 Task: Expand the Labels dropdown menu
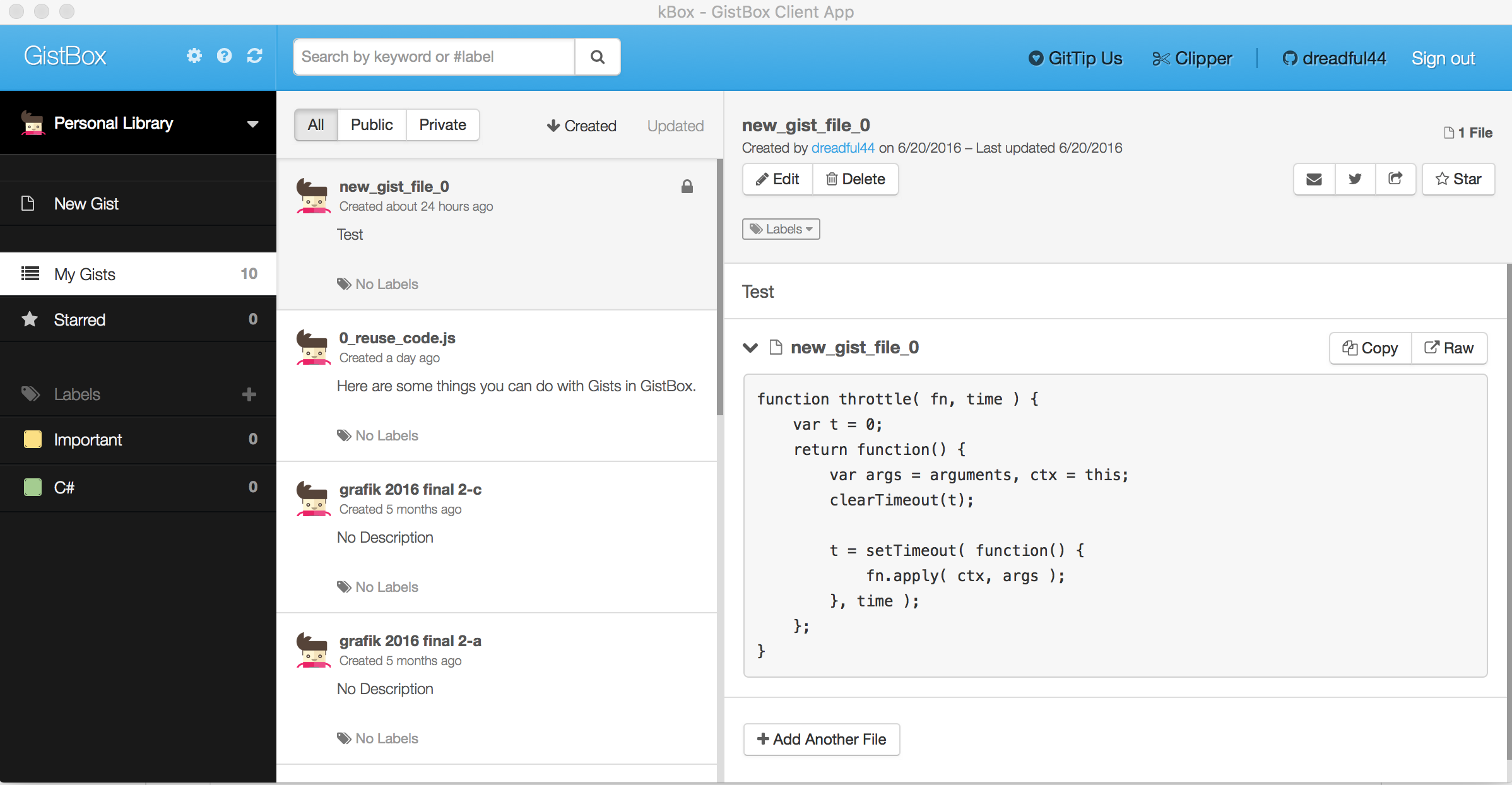pos(781,228)
